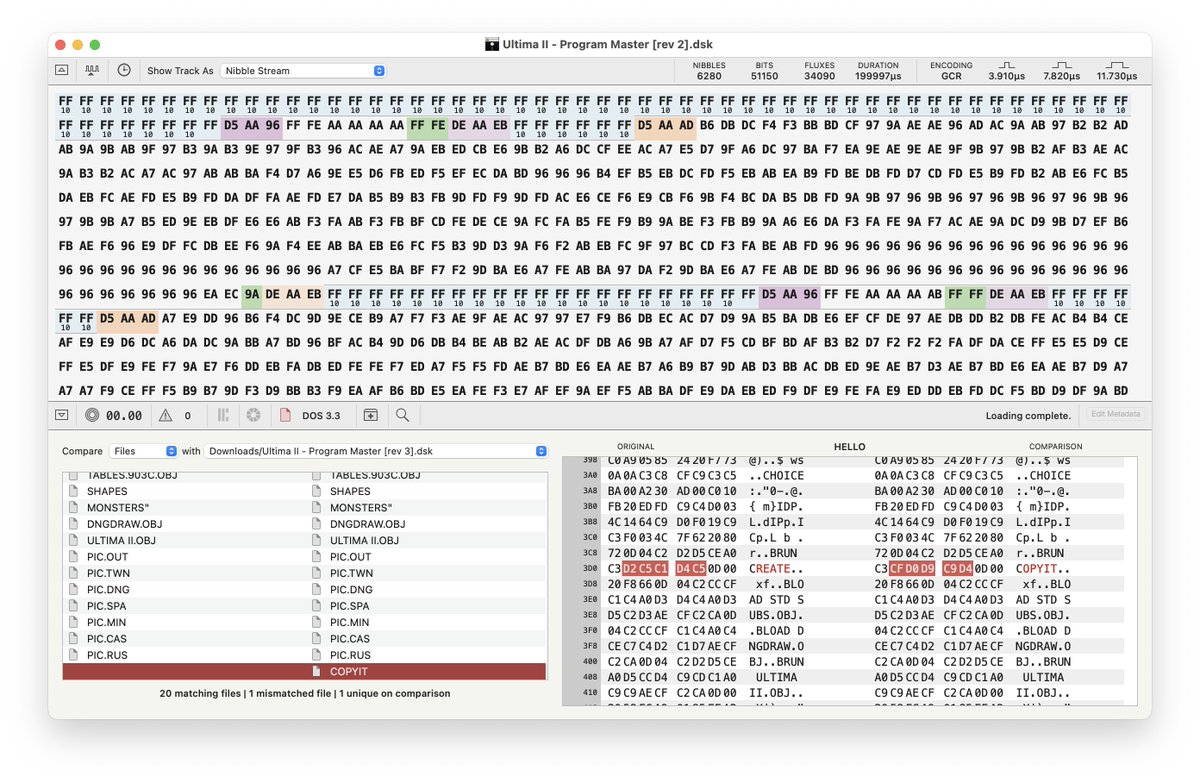The width and height of the screenshot is (1200, 783).
Task: Click the disk document icon in the title bar
Action: [x=492, y=44]
